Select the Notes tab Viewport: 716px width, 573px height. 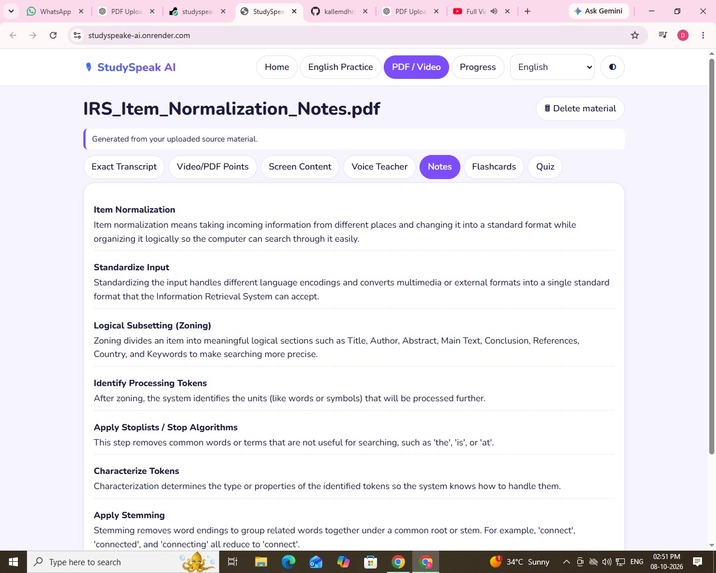point(439,167)
